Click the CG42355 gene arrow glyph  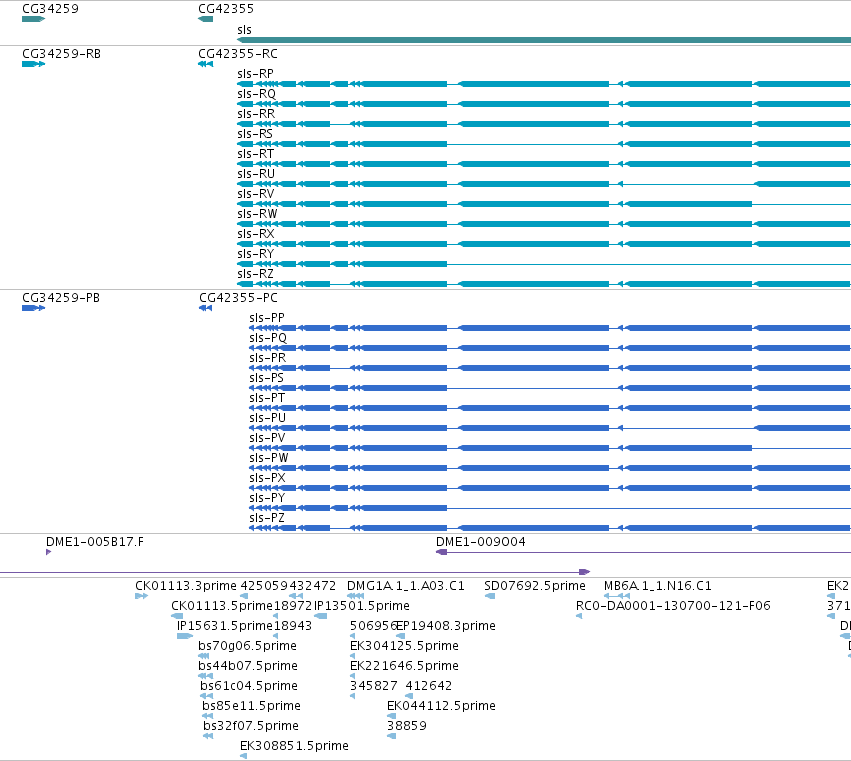point(206,20)
